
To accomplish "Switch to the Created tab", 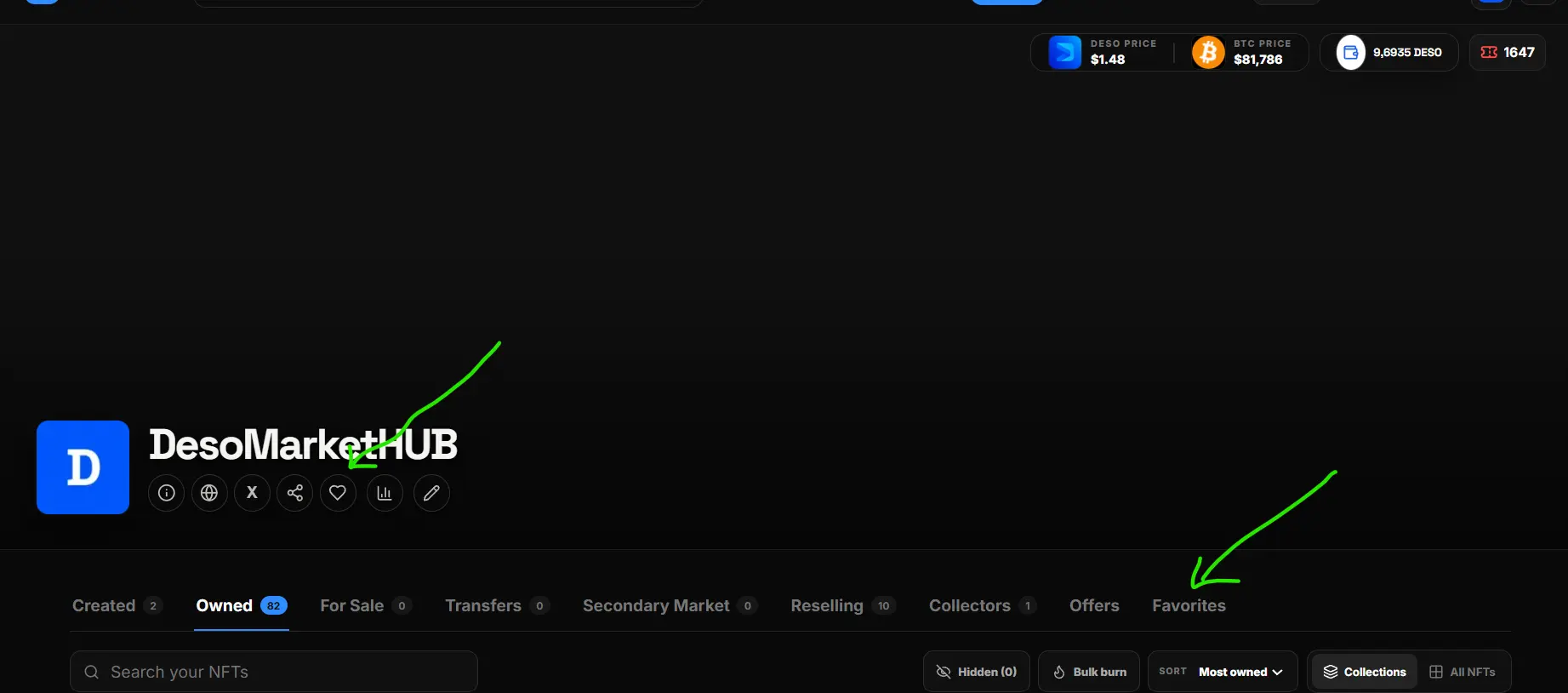I will pyautogui.click(x=117, y=605).
